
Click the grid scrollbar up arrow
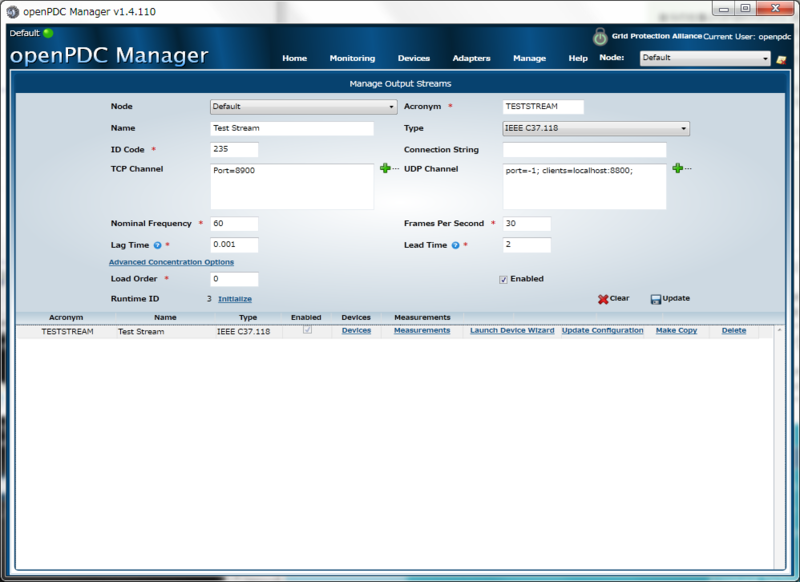779,330
